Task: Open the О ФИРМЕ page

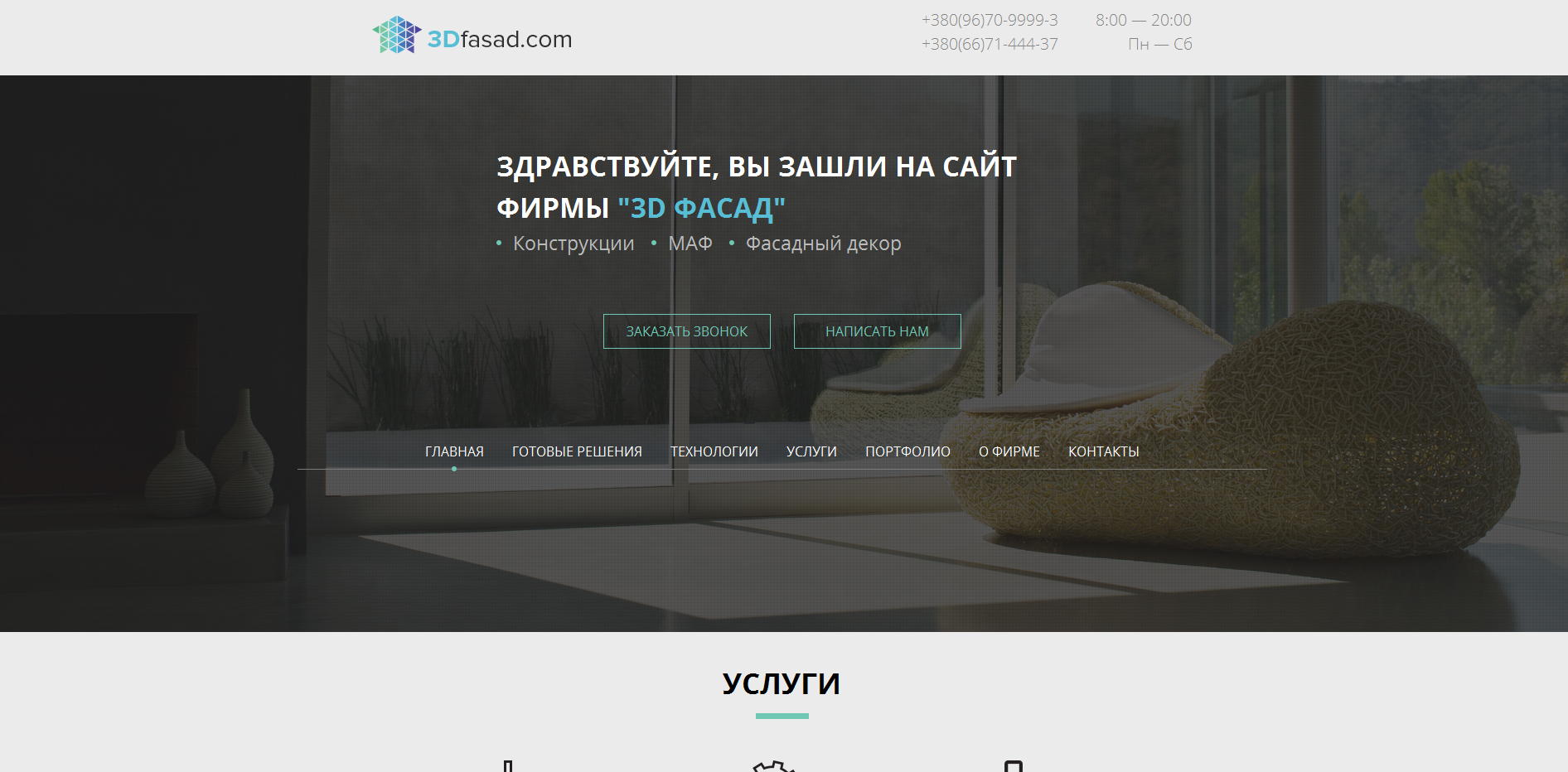Action: (1009, 451)
